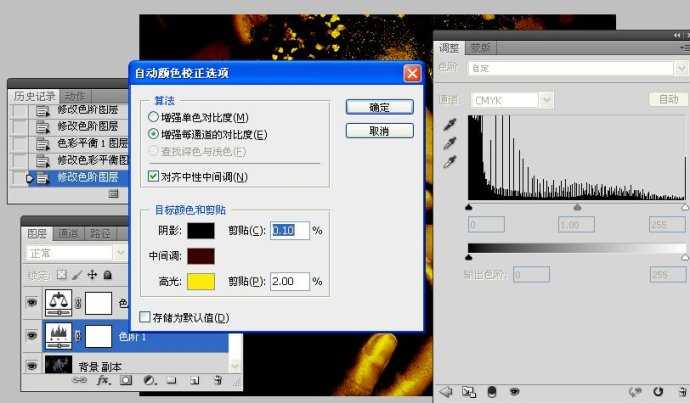690x403 pixels.
Task: Switch the Adjustments panel to expanded view
Action: [469, 391]
